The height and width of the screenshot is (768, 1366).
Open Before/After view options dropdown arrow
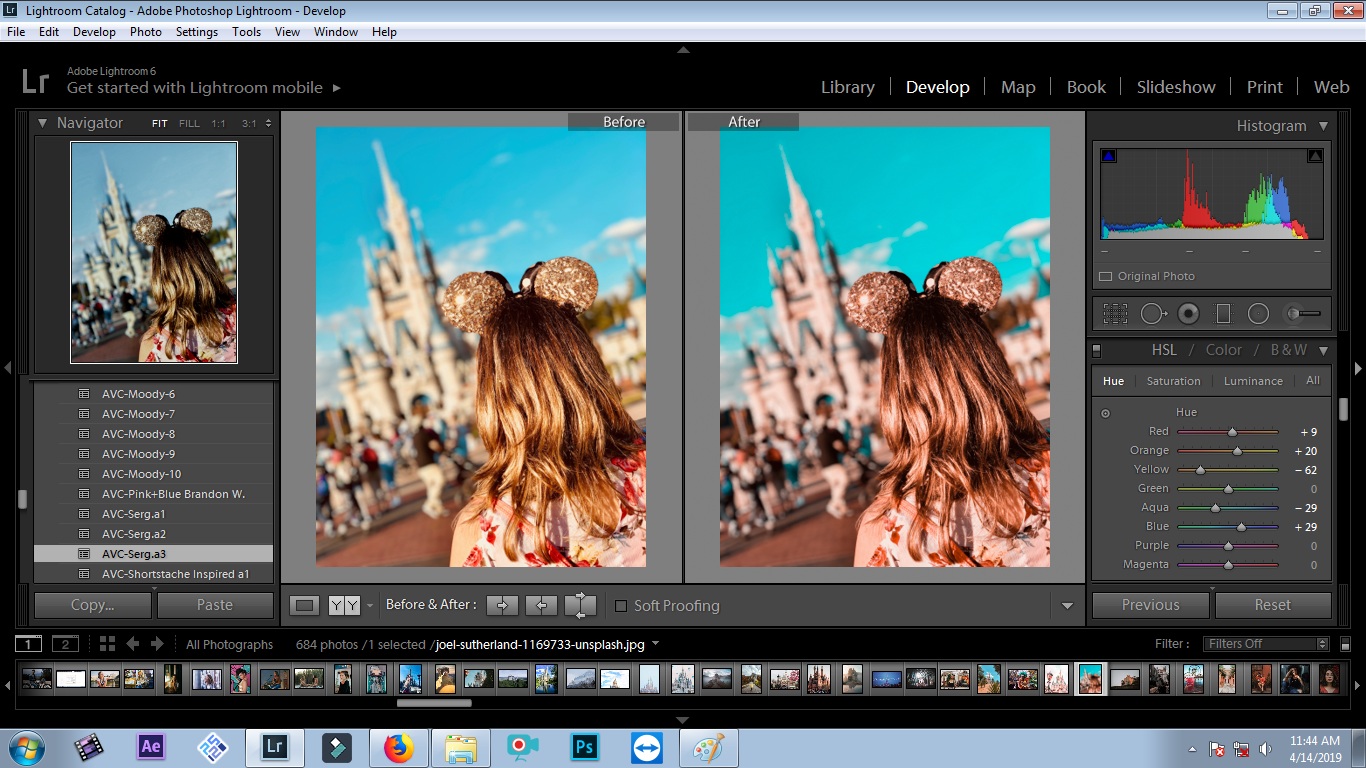[370, 606]
